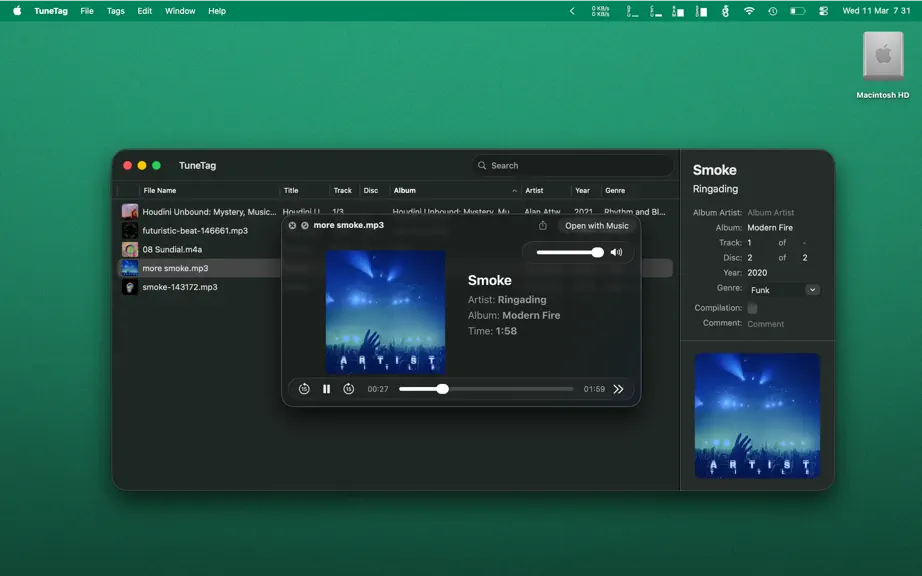The width and height of the screenshot is (922, 576).
Task: Click the Open with Music button
Action: point(597,226)
